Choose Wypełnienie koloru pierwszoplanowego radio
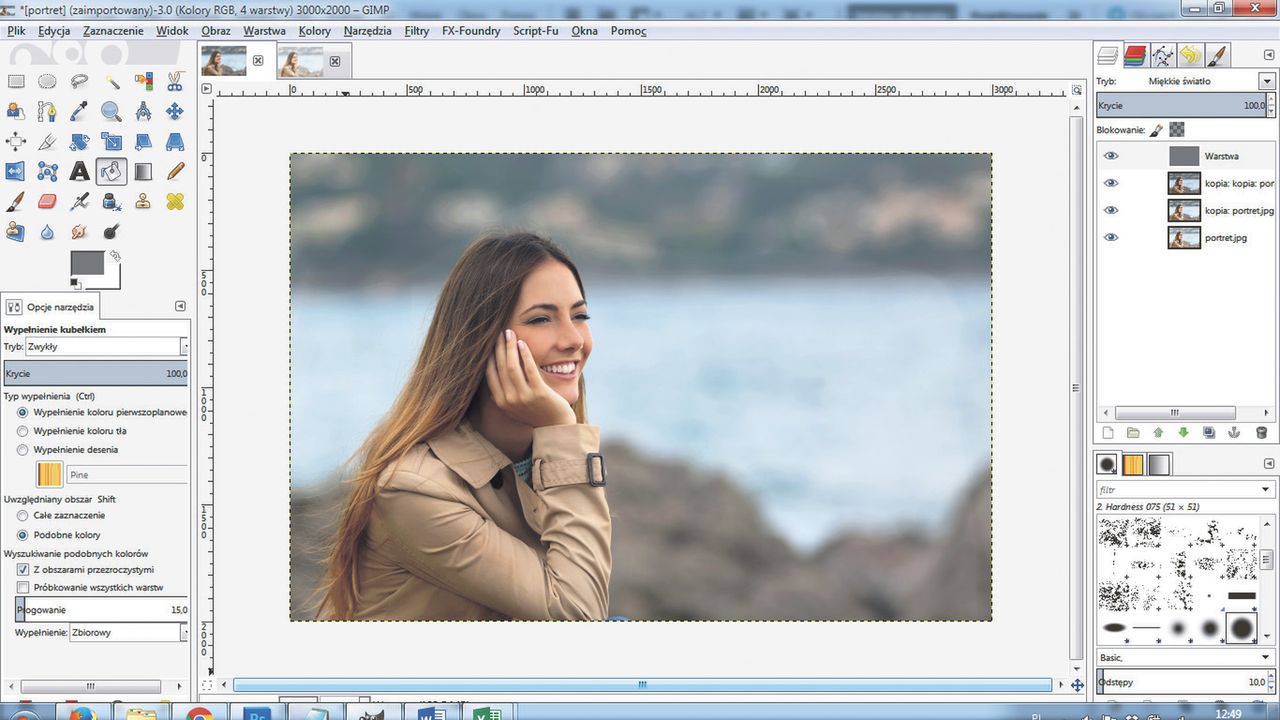 point(22,412)
